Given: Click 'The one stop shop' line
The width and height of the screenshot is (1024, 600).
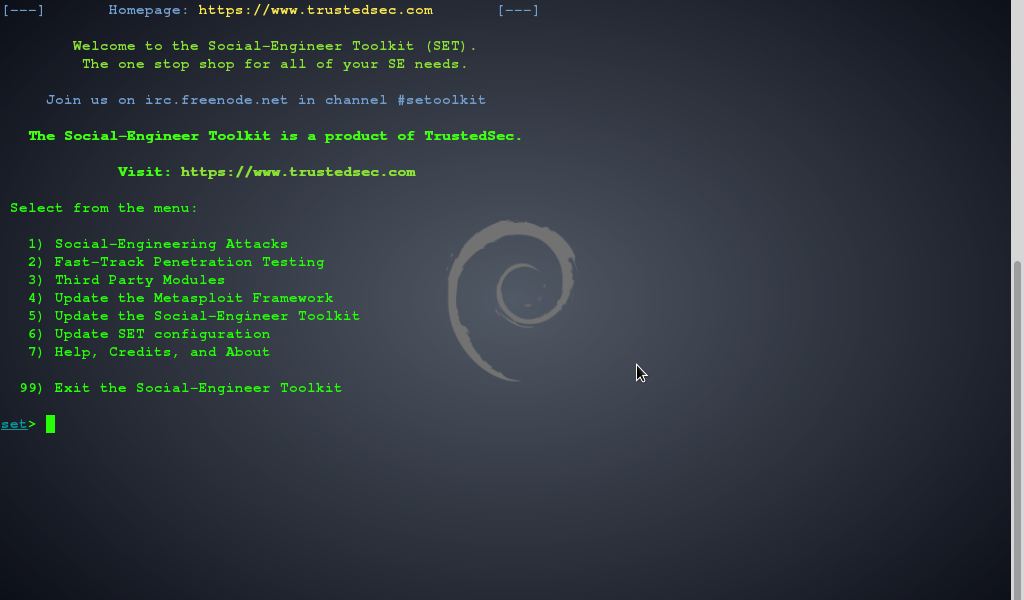Looking at the screenshot, I should (275, 65).
